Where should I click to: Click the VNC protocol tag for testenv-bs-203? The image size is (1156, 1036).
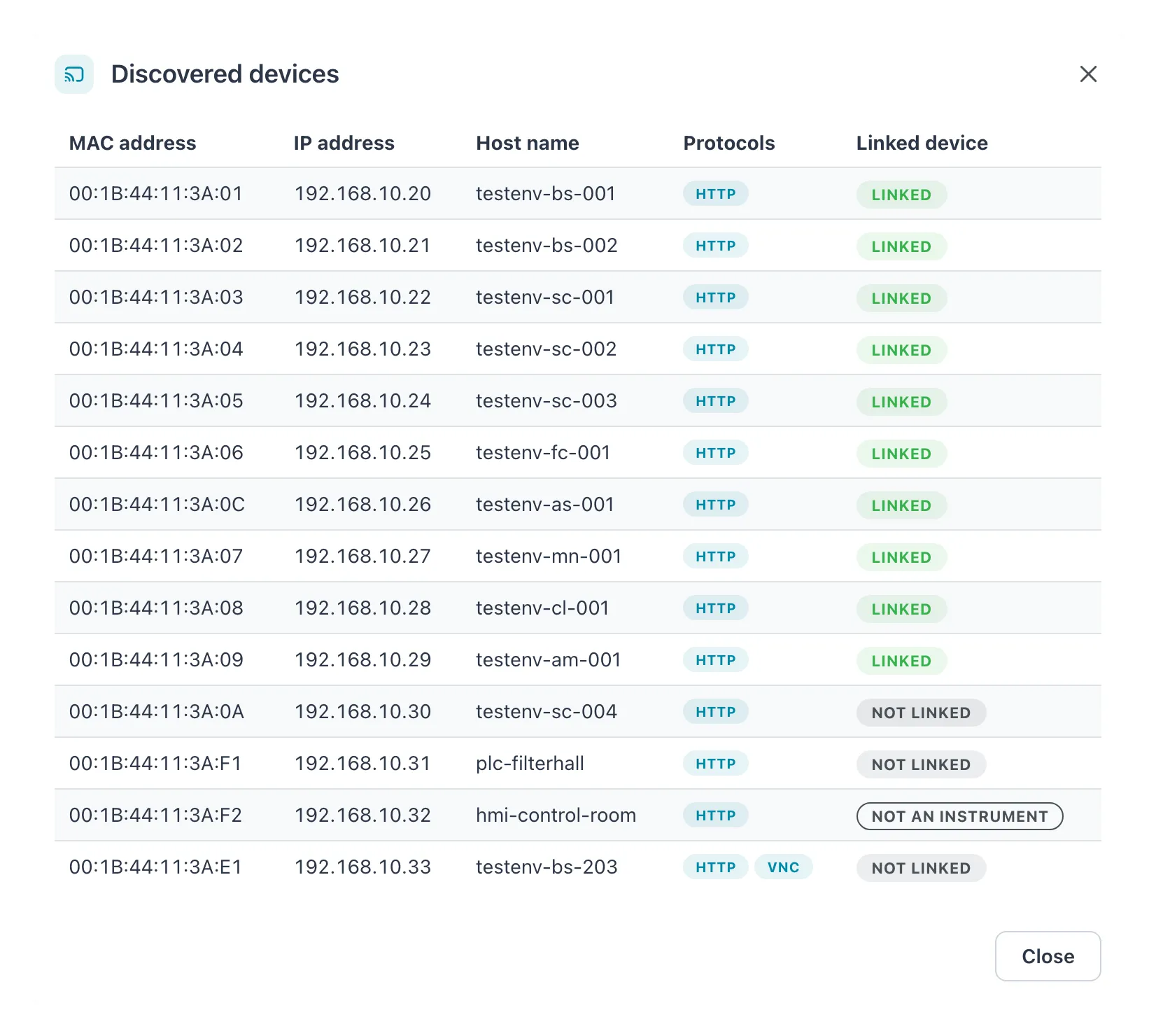click(x=783, y=867)
